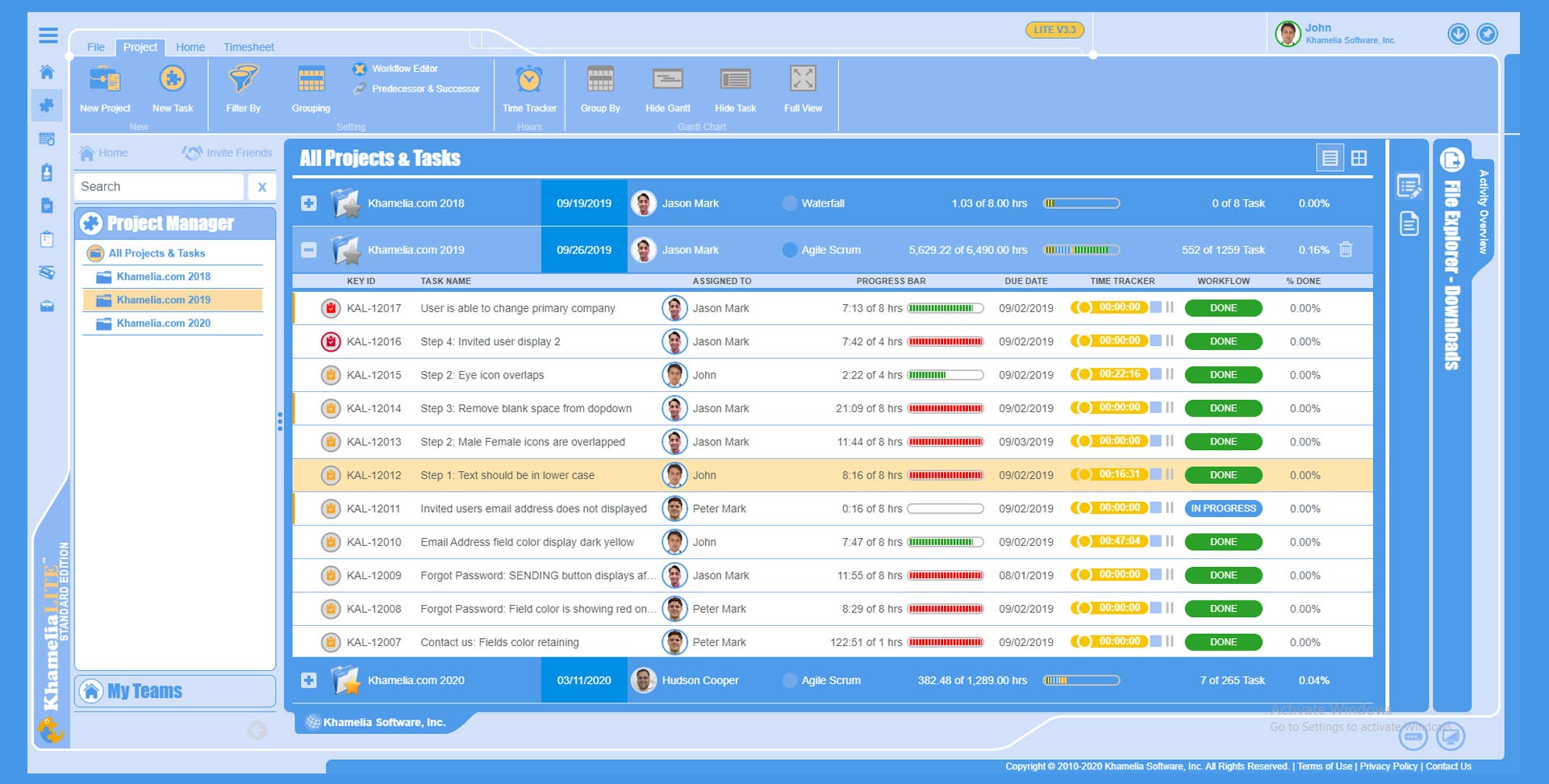Click the New Project icon
1549x784 pixels.
tap(105, 79)
